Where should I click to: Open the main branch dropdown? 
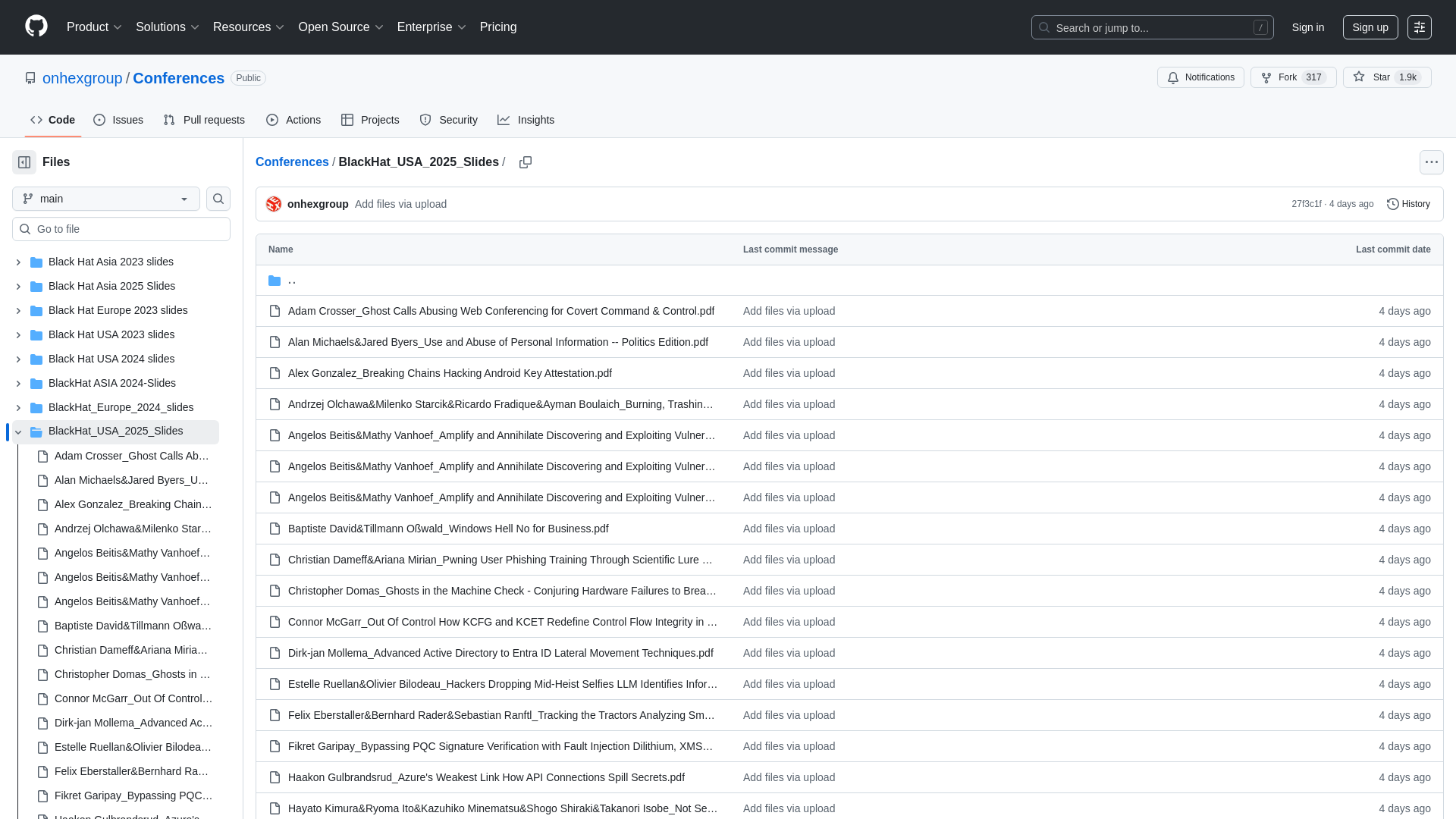tap(106, 199)
